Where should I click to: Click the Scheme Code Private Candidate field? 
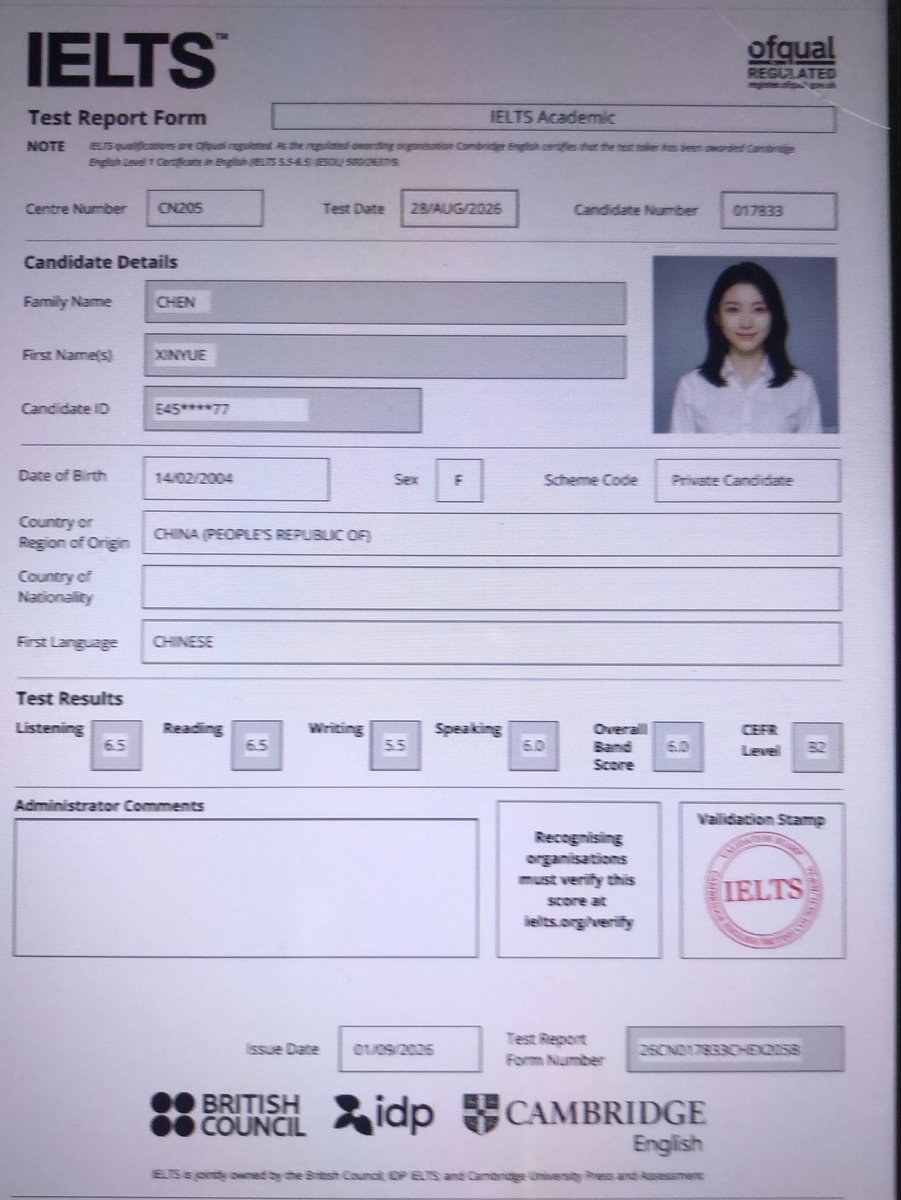click(747, 480)
